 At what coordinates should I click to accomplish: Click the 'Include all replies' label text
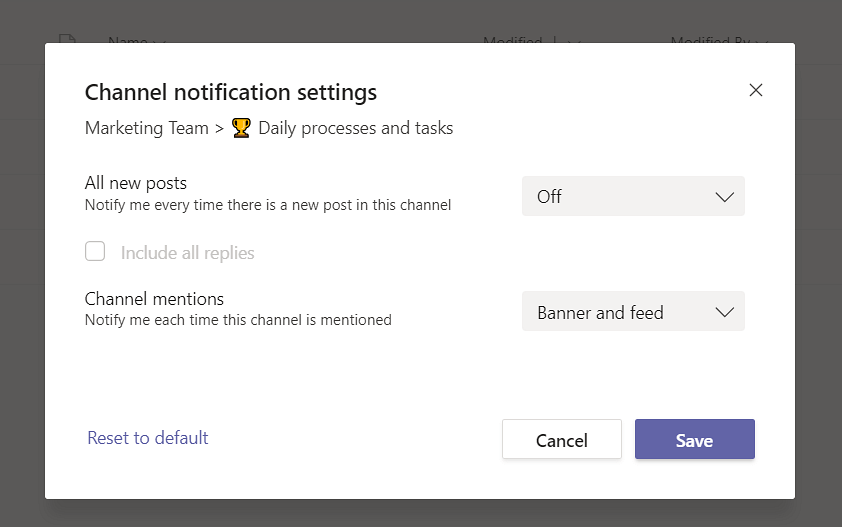pos(187,253)
